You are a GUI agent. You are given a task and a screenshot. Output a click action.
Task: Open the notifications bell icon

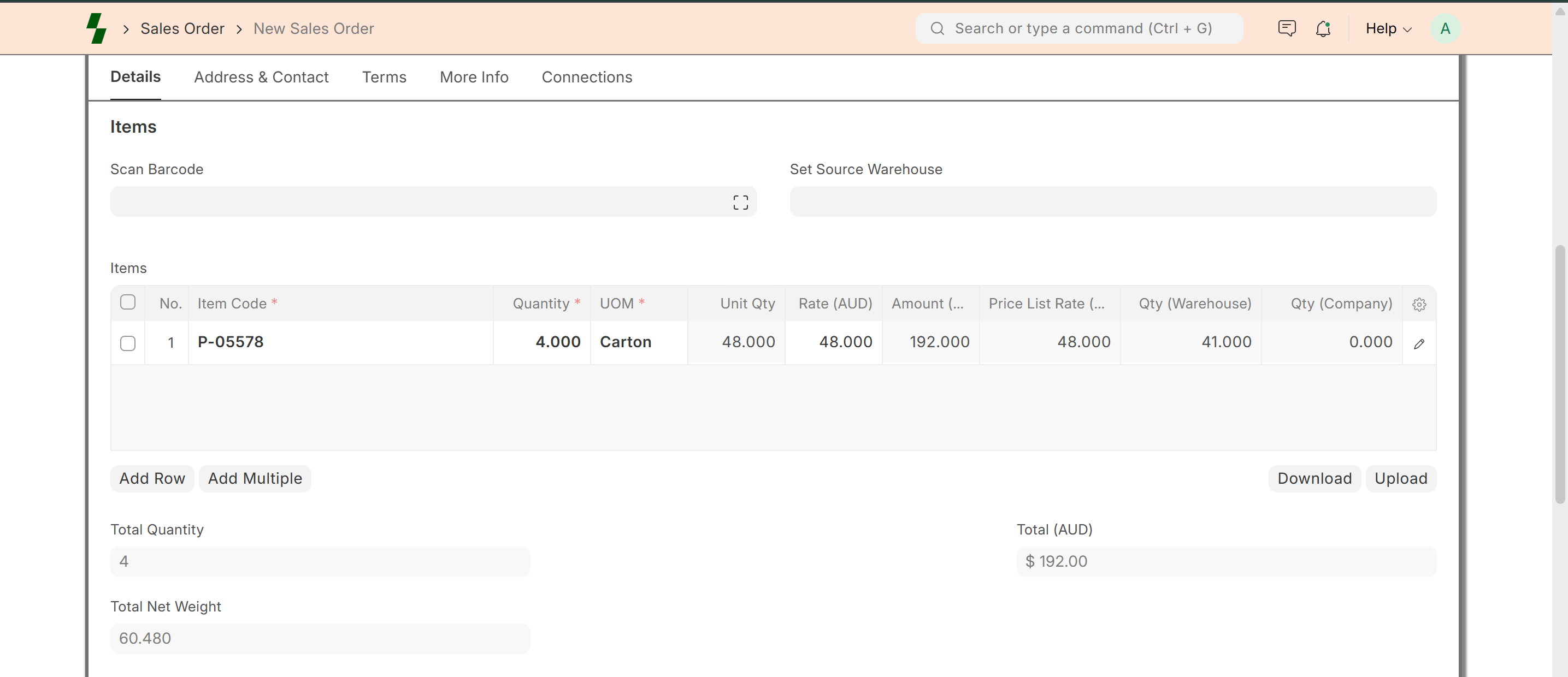point(1323,28)
